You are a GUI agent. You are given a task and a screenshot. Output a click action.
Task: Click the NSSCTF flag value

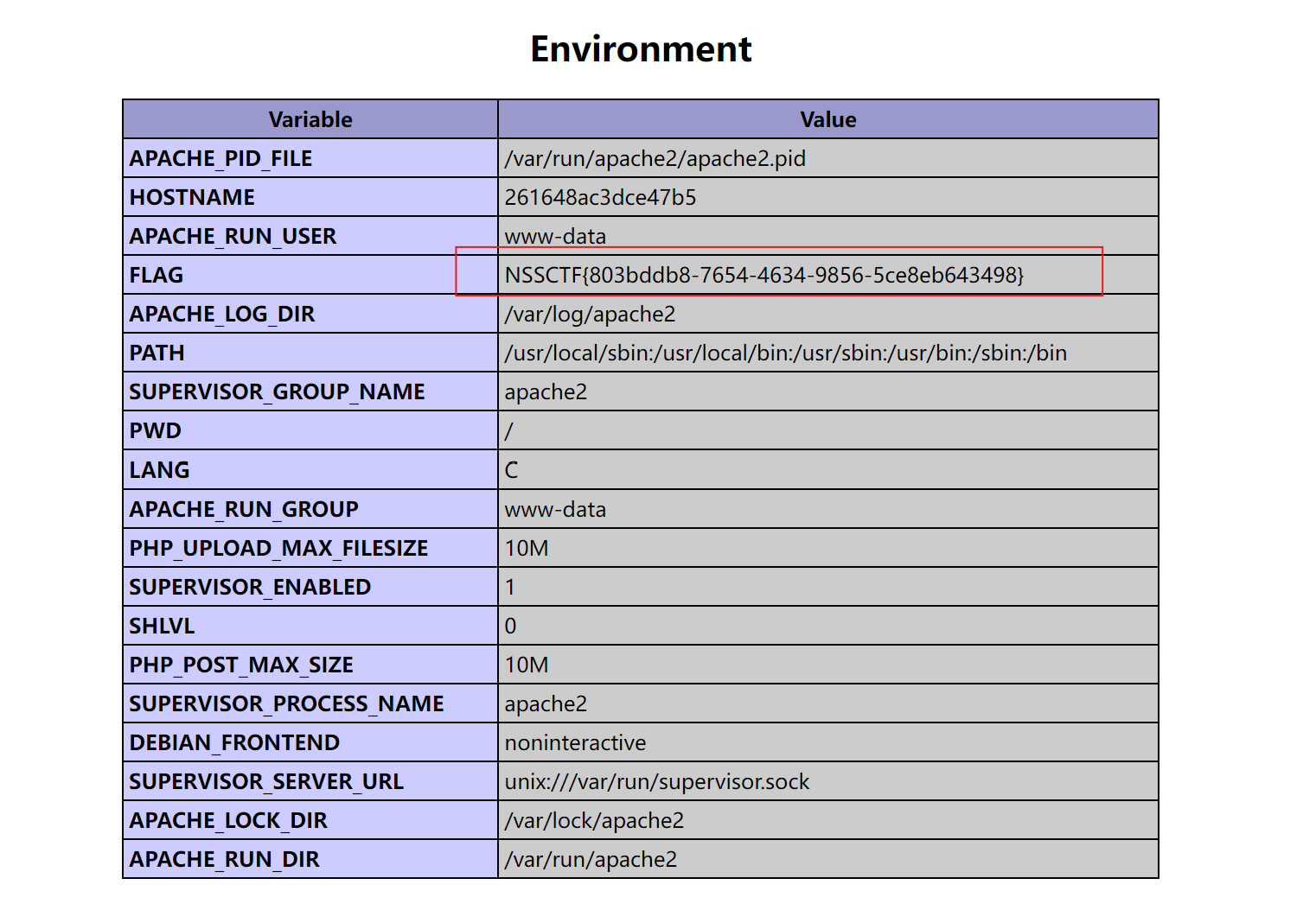click(x=764, y=276)
